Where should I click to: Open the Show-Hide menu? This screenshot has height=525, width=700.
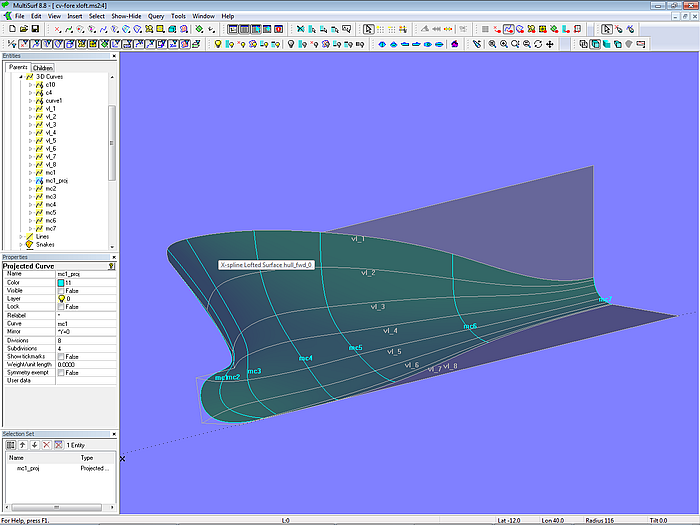(126, 17)
